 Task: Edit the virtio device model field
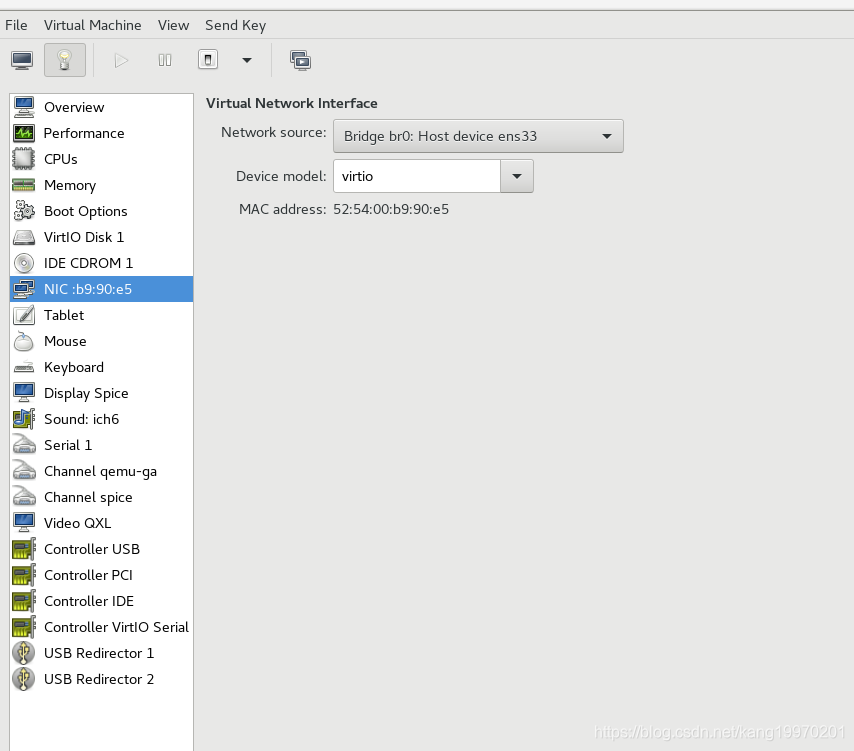tap(417, 176)
